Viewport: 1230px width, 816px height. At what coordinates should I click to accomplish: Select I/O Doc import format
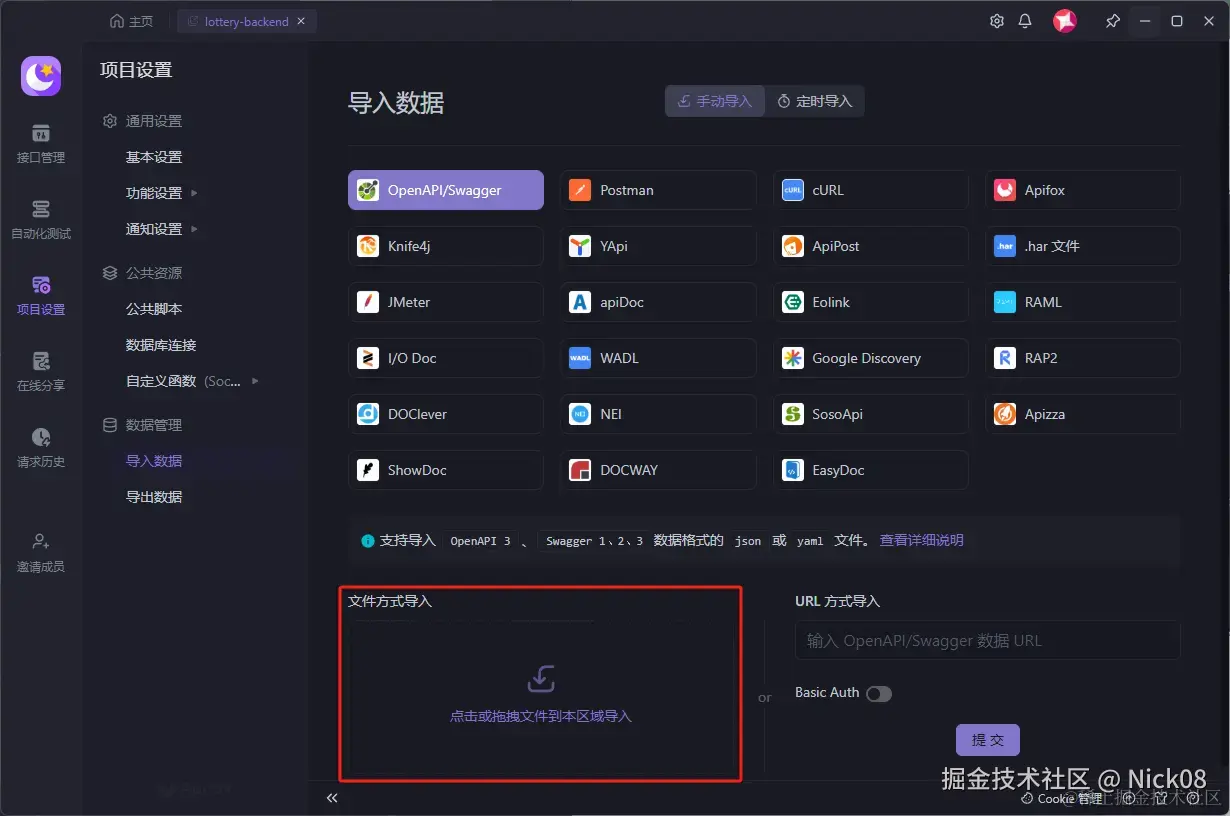[x=446, y=358]
